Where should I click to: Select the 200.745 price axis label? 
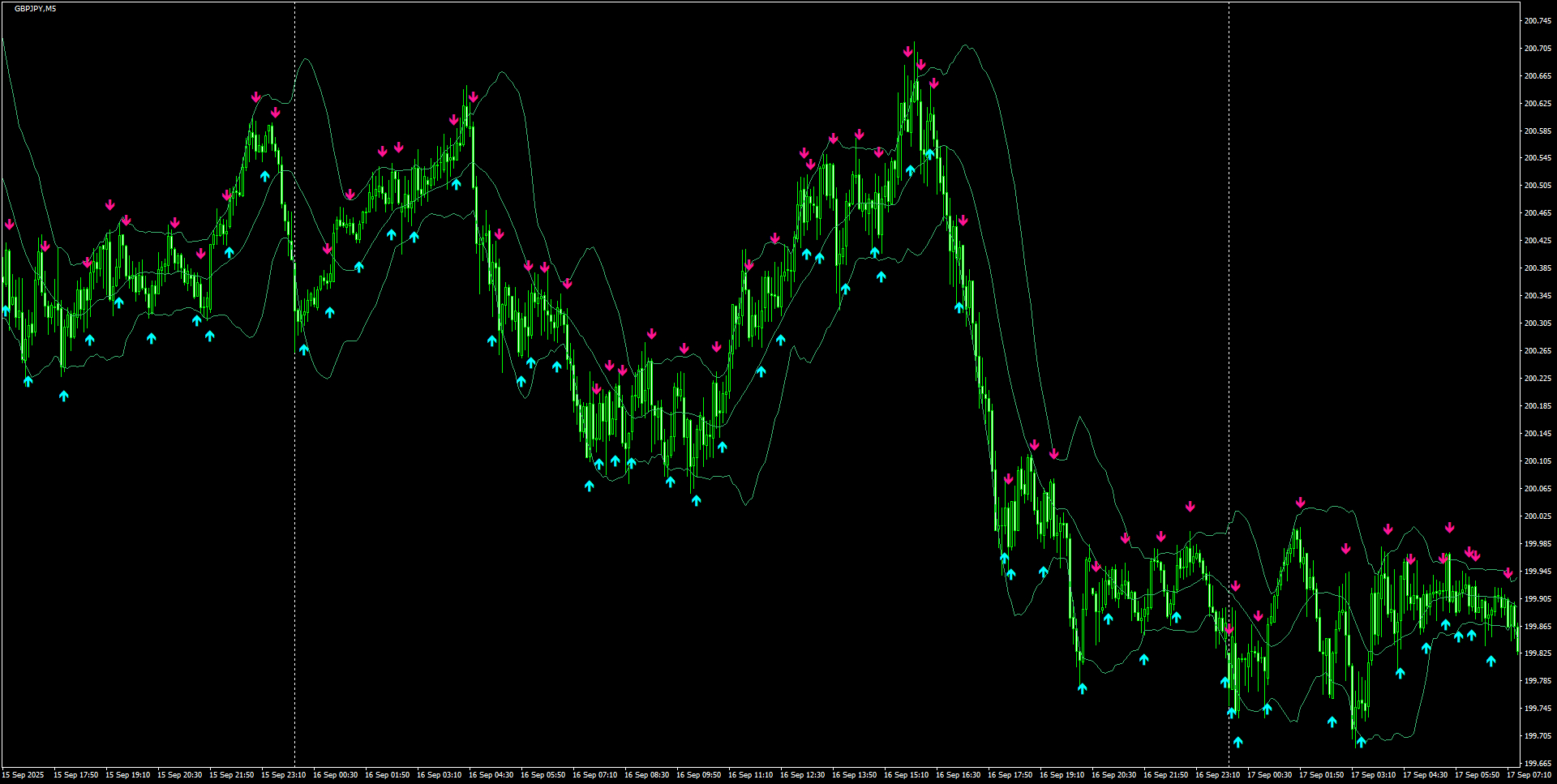point(1538,21)
